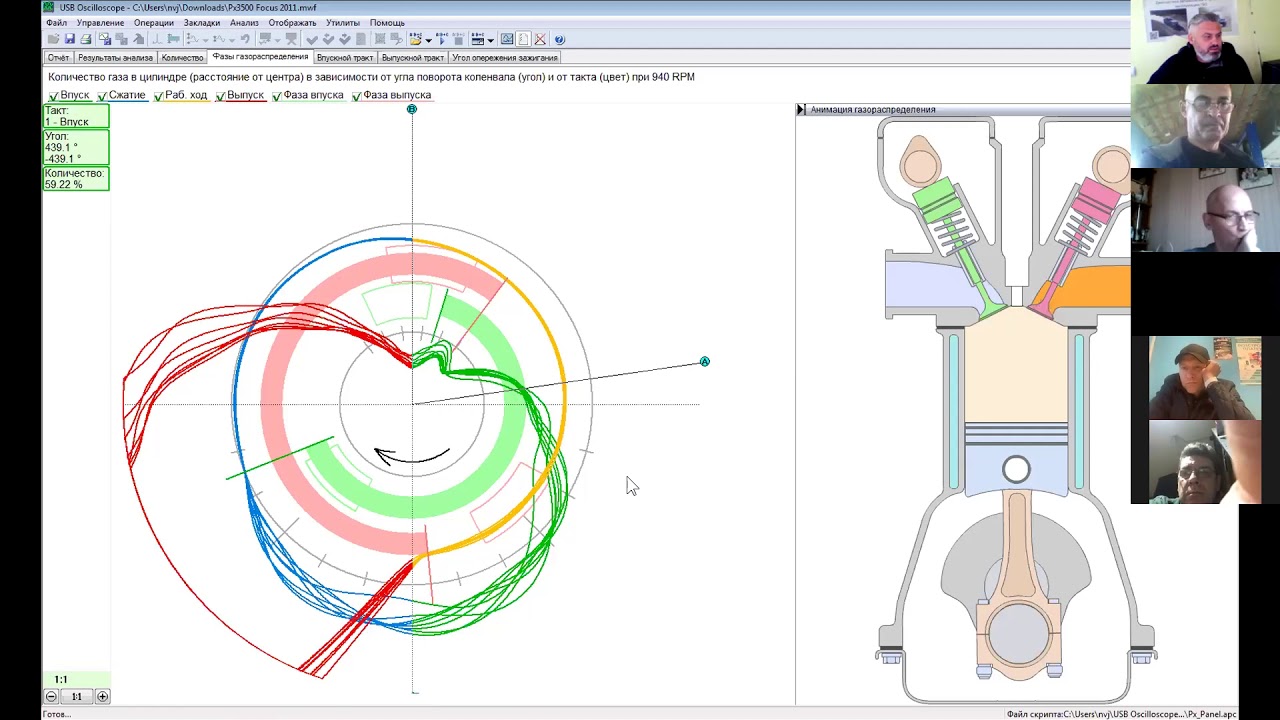Click the topmost bearded participant video thumbnail
The image size is (1280, 720).
(1205, 42)
